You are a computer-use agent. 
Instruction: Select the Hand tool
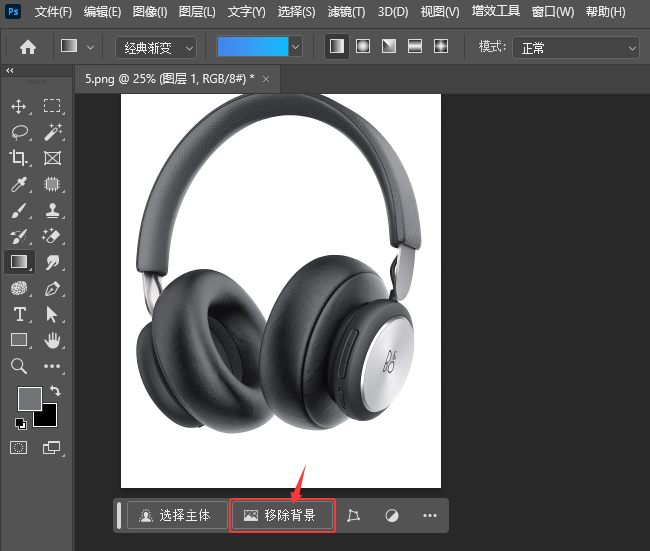[x=52, y=340]
